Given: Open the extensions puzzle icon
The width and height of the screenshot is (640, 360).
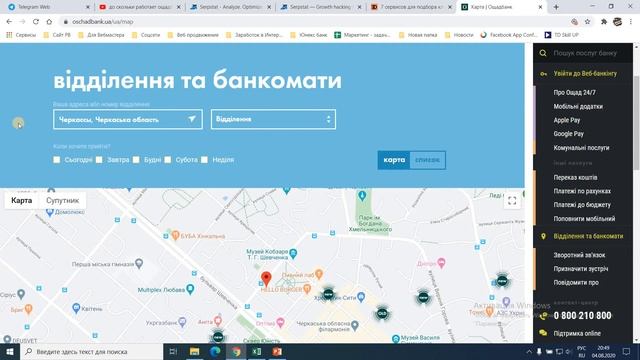Looking at the screenshot, I should [x=604, y=22].
